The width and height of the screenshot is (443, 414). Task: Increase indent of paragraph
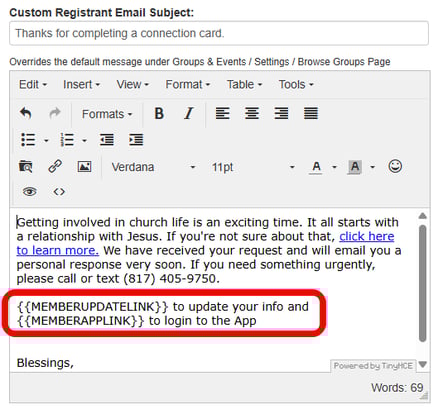pyautogui.click(x=136, y=140)
